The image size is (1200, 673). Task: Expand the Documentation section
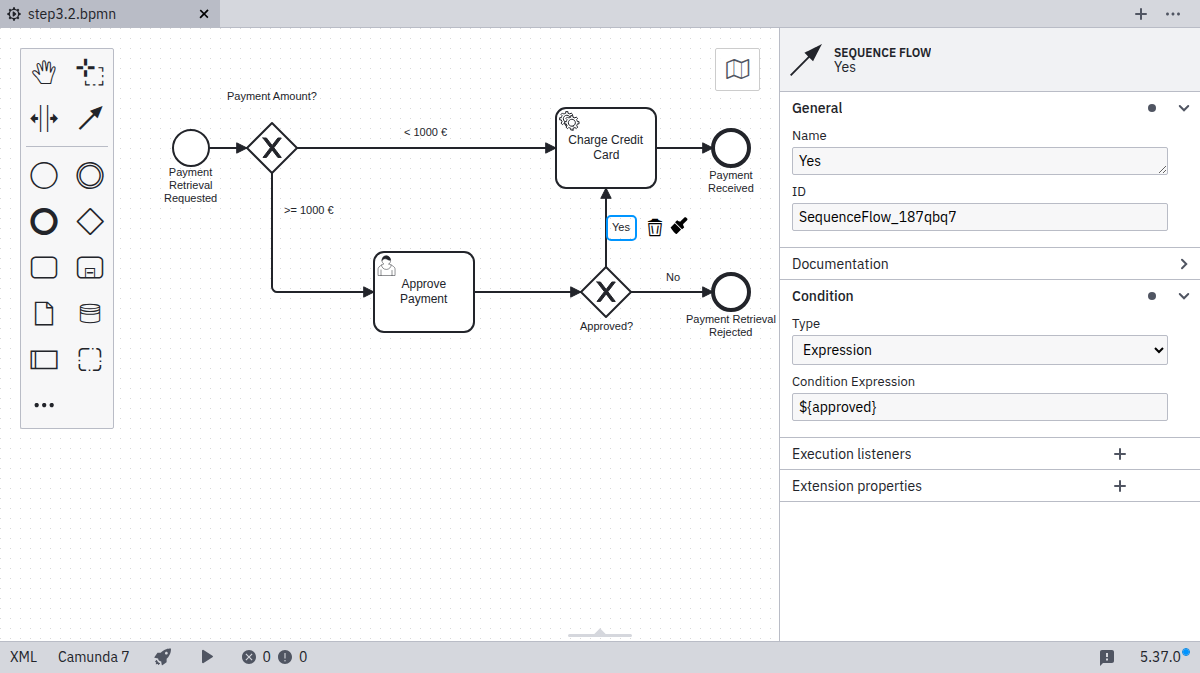pos(1184,264)
